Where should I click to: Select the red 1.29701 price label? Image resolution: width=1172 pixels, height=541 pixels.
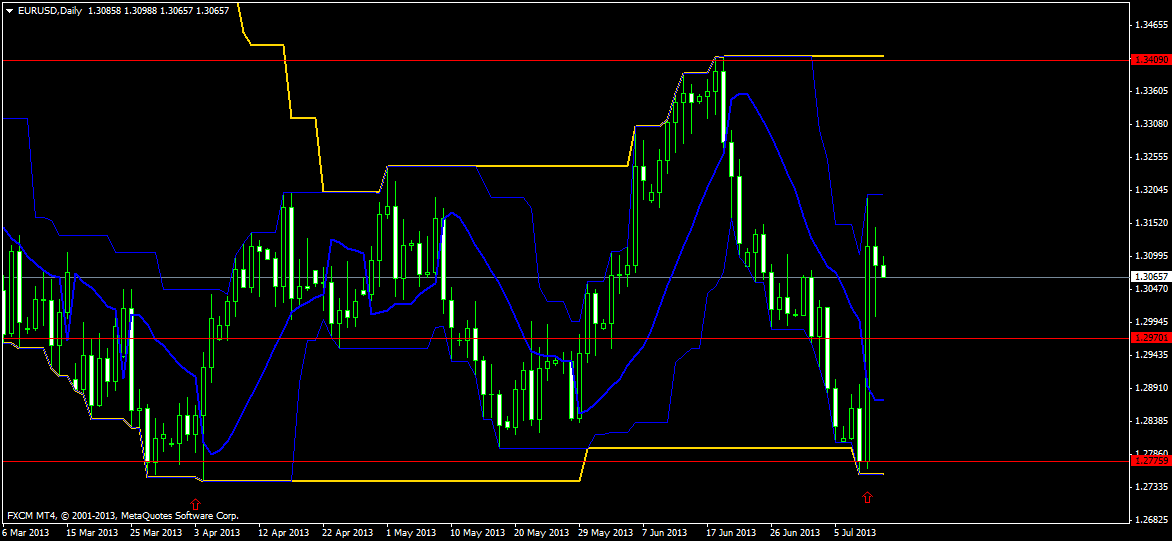(1150, 338)
